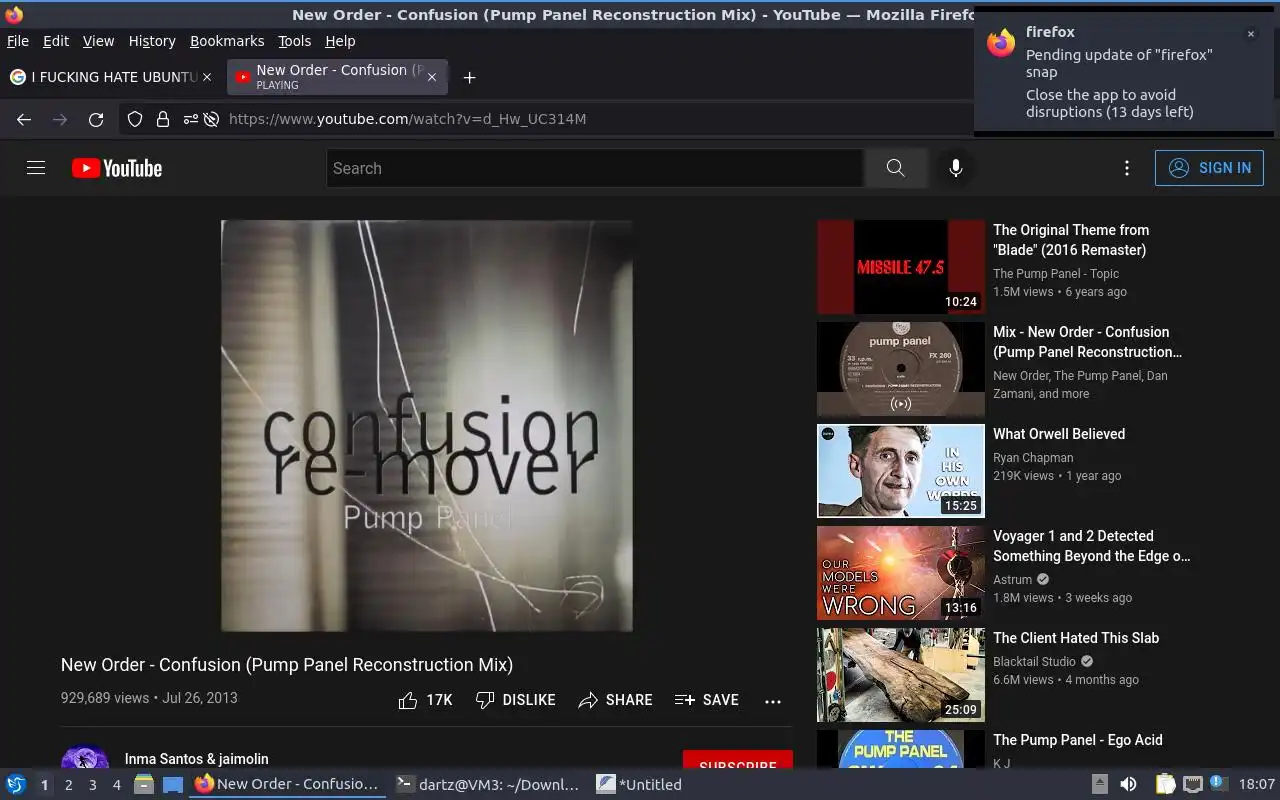Open the Tools menu
Image resolution: width=1280 pixels, height=800 pixels.
(x=295, y=41)
